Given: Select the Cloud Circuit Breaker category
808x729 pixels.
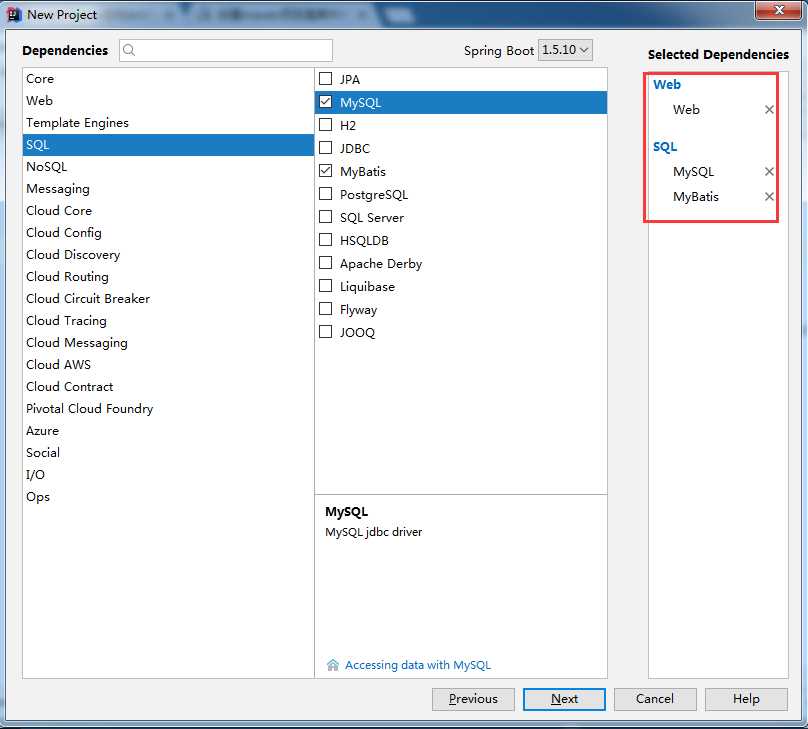Looking at the screenshot, I should (168, 299).
